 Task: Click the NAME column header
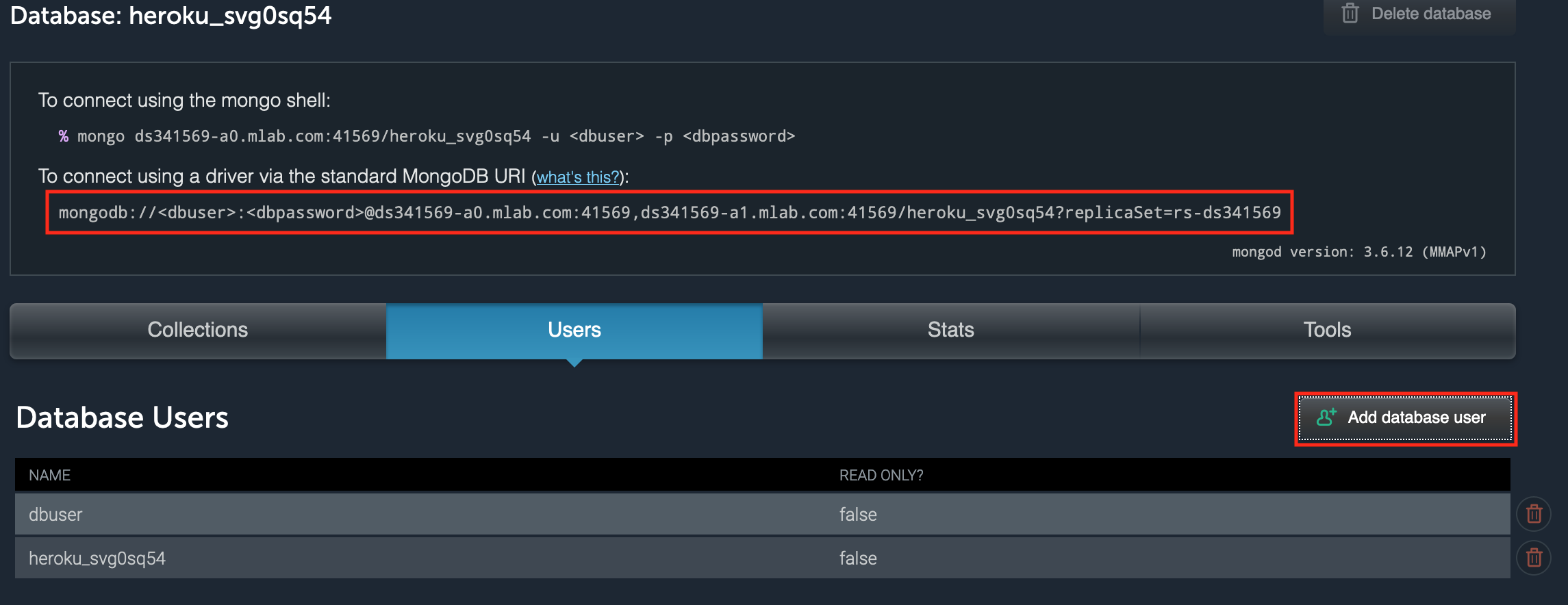click(50, 475)
